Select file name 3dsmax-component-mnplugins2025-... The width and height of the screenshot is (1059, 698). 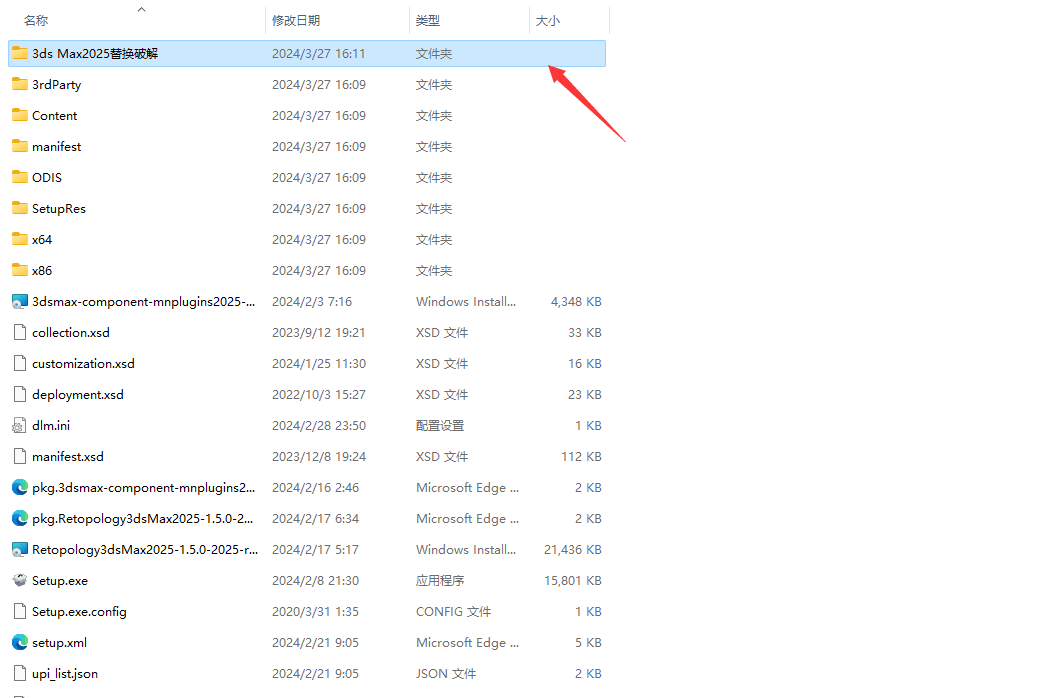click(144, 302)
